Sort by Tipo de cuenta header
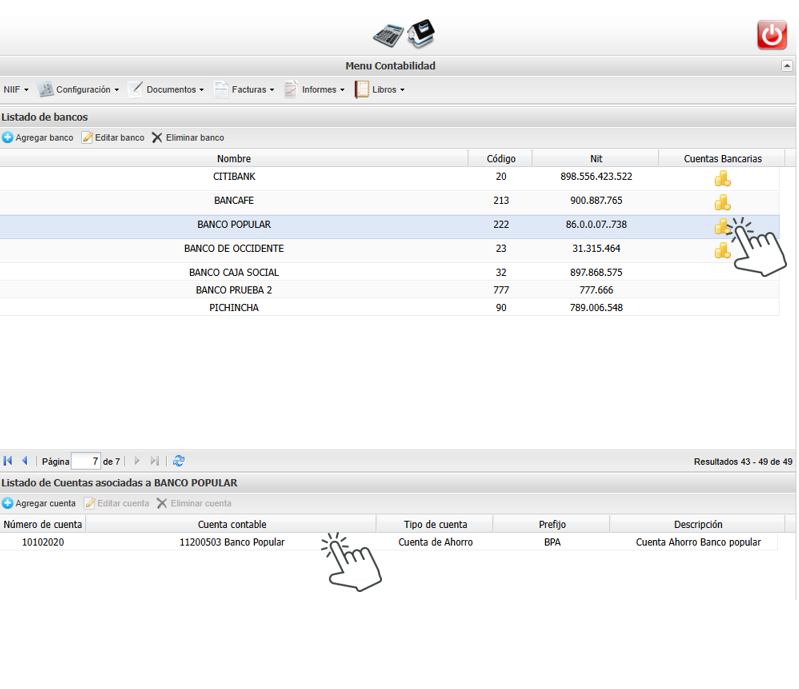Image resolution: width=799 pixels, height=689 pixels. click(435, 524)
